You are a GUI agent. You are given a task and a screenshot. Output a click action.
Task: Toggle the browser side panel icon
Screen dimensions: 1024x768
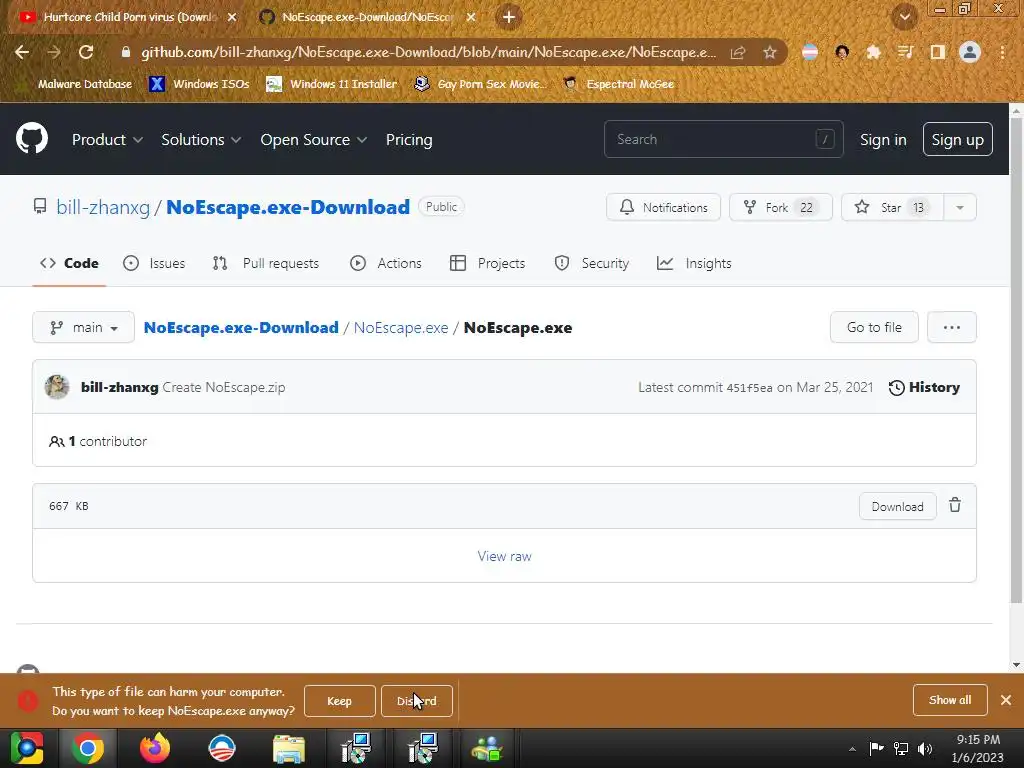(x=938, y=52)
